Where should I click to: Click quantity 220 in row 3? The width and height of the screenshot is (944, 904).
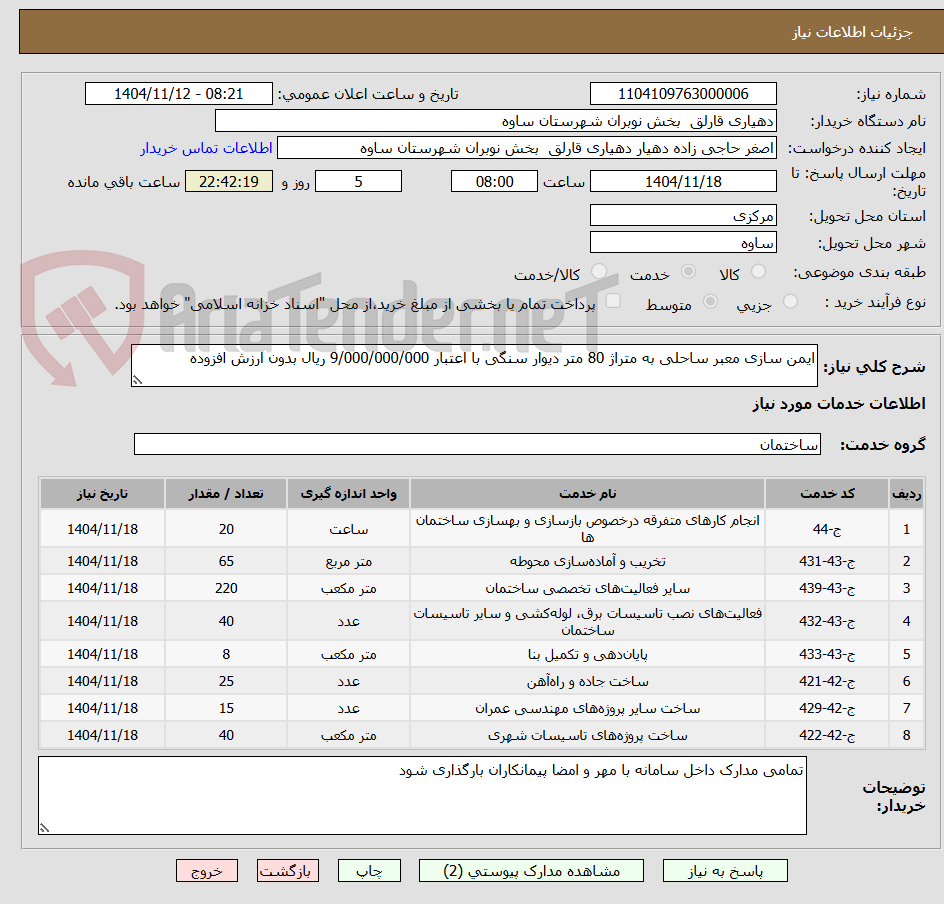tap(226, 588)
